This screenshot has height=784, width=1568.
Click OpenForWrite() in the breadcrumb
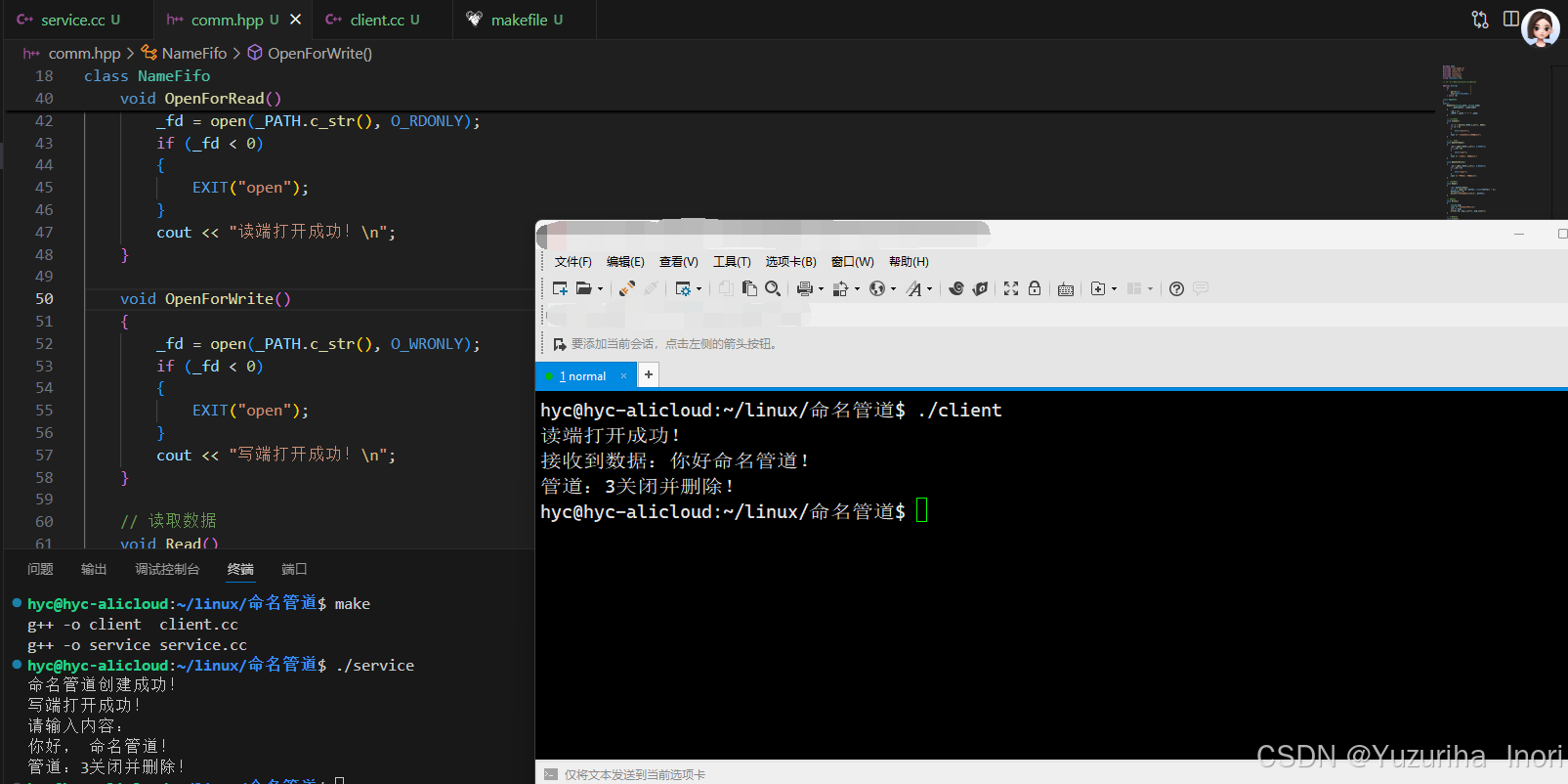click(319, 54)
